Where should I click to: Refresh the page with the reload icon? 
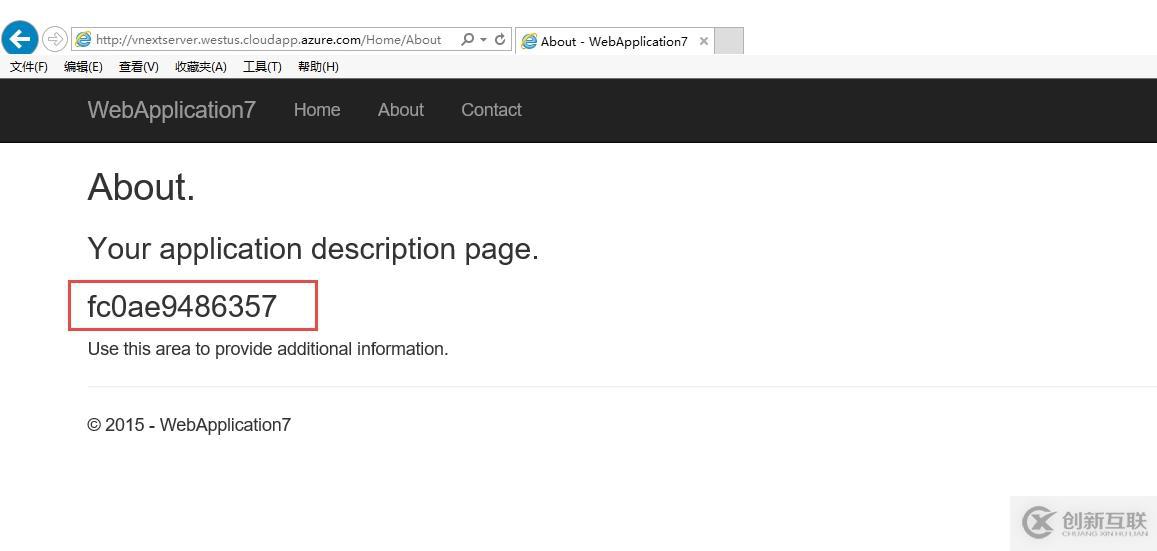click(x=500, y=40)
